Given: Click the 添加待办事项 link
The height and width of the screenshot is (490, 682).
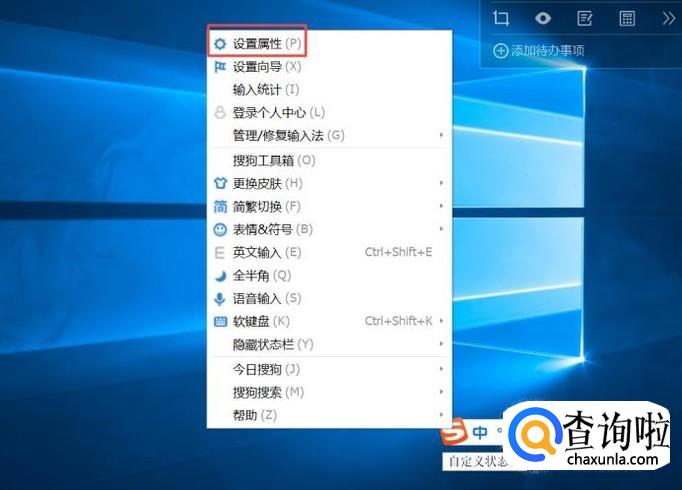Looking at the screenshot, I should click(x=548, y=51).
